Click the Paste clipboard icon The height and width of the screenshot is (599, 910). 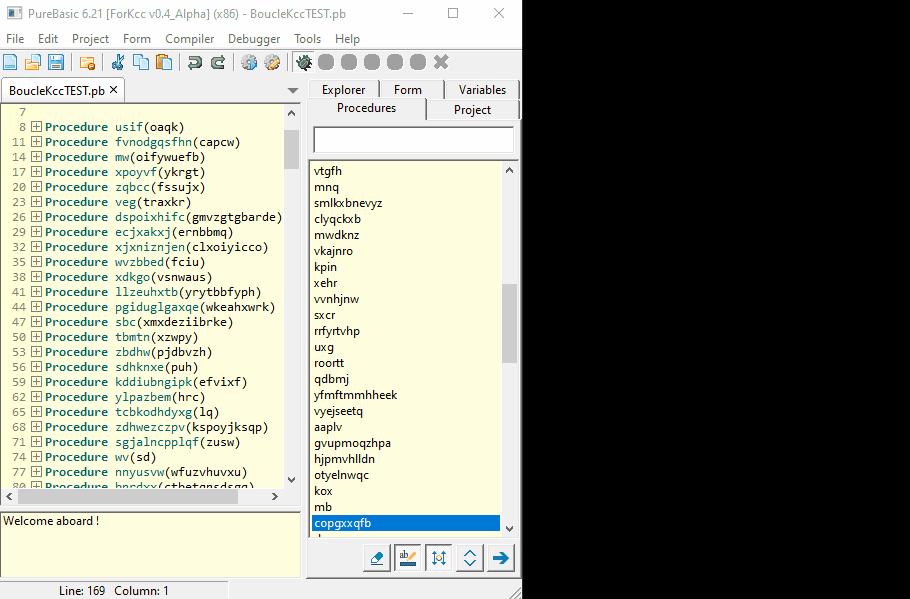click(x=164, y=62)
